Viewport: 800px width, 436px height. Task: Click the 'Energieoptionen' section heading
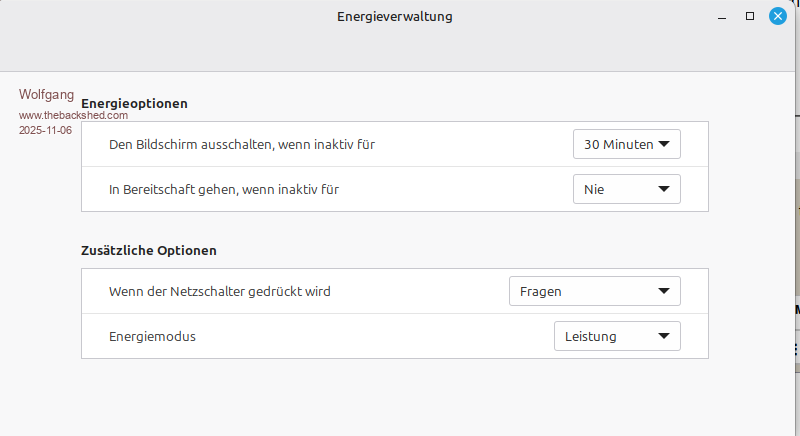134,103
